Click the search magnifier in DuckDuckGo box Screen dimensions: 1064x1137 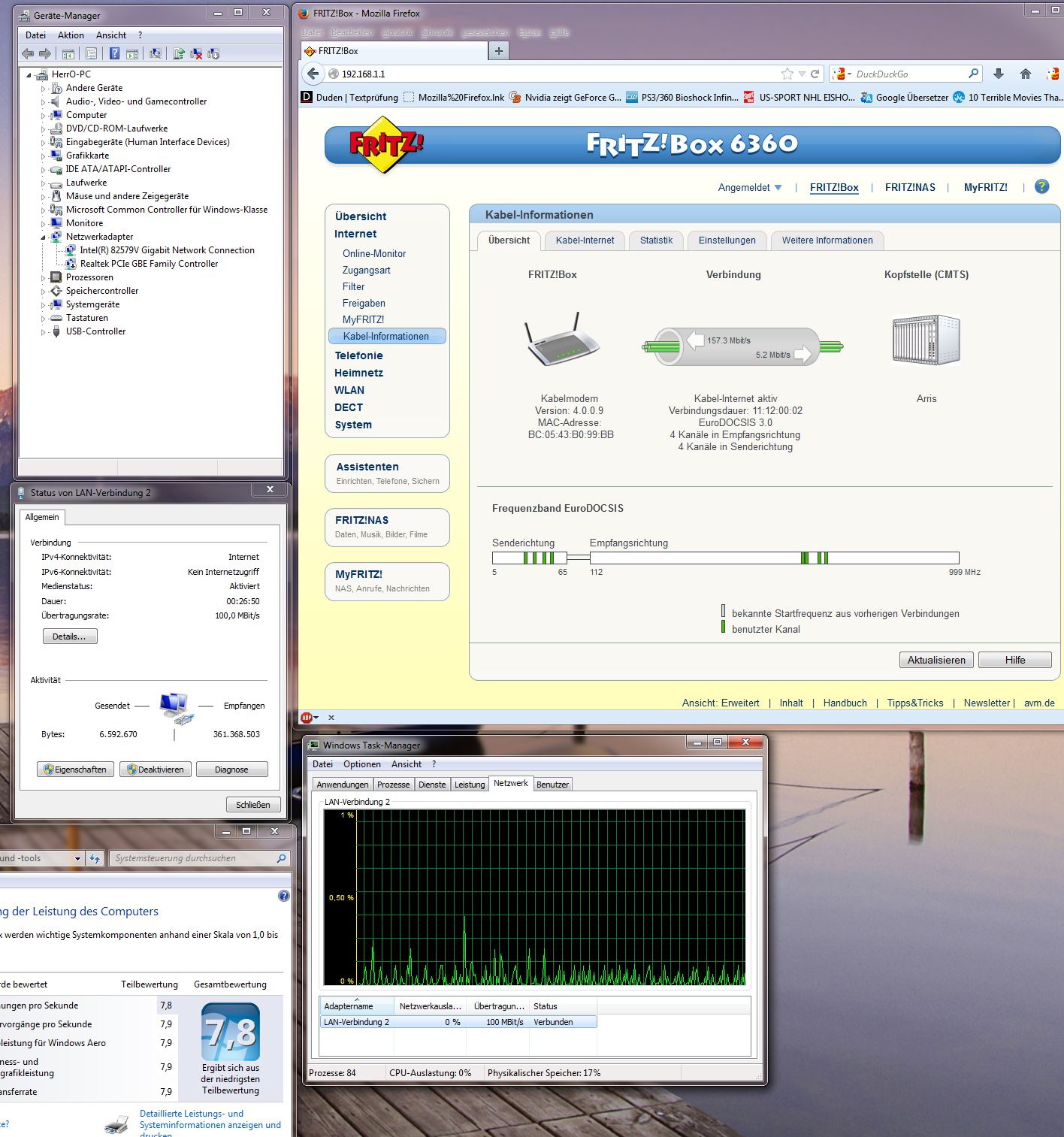[x=973, y=74]
